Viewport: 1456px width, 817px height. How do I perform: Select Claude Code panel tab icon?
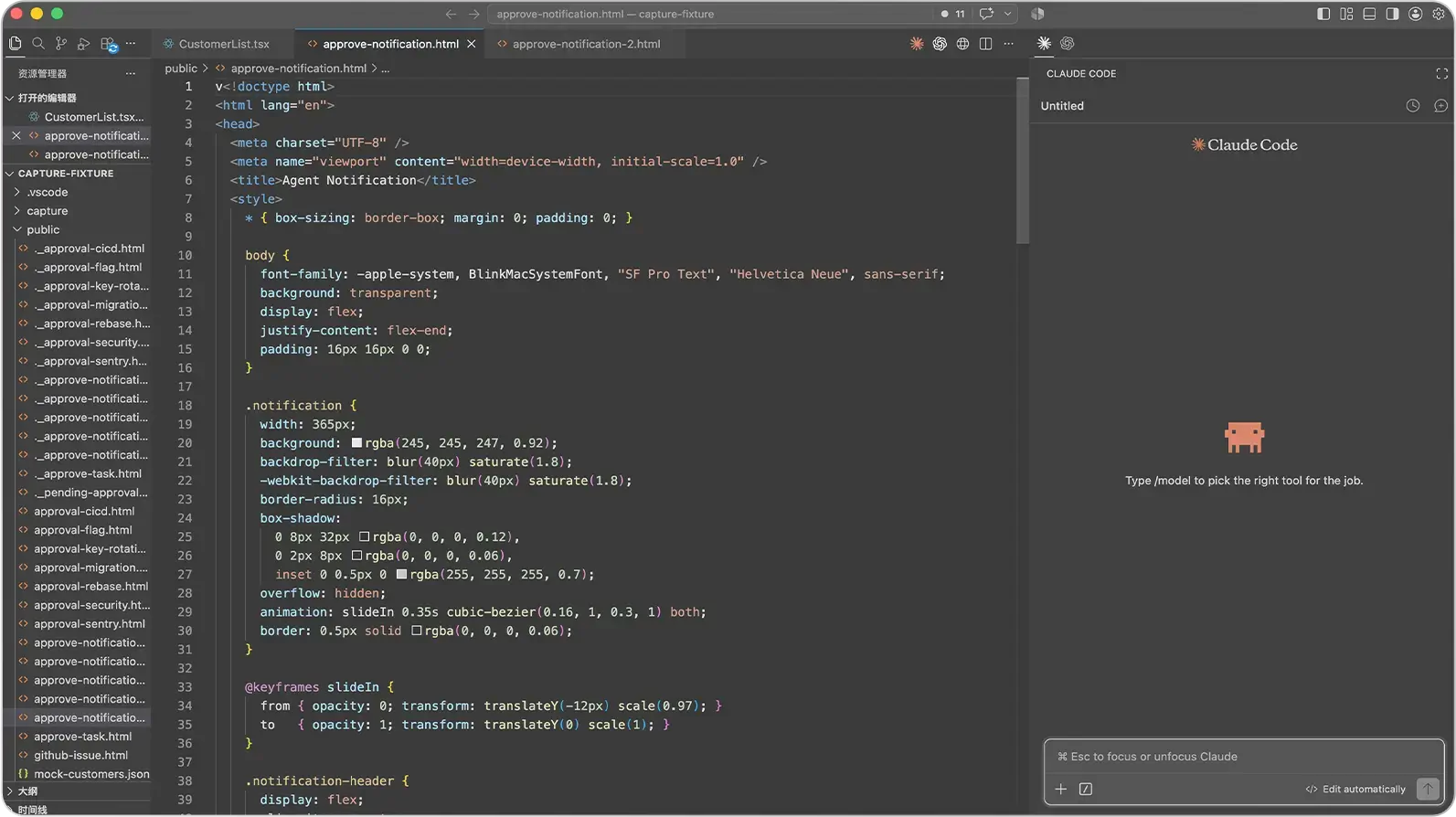point(1044,43)
